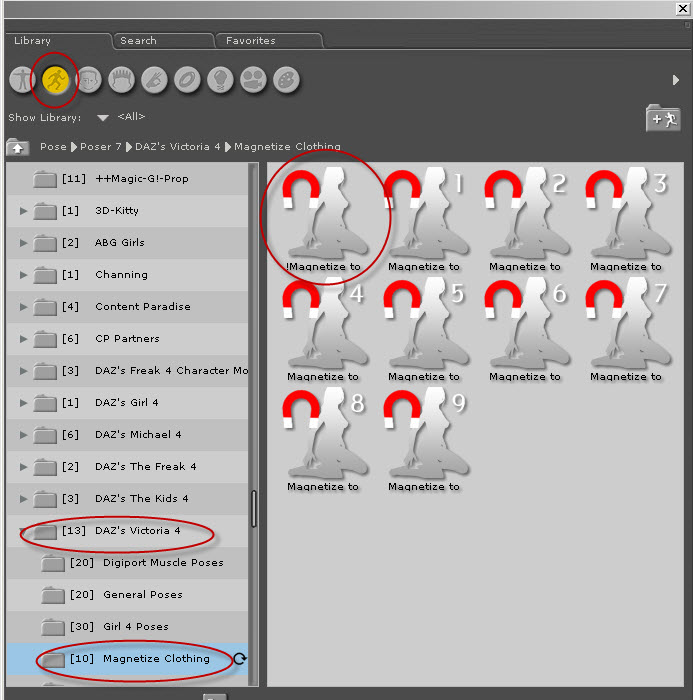Viewport: 693px width, 700px height.
Task: Open the Cameras library category
Action: coord(253,80)
